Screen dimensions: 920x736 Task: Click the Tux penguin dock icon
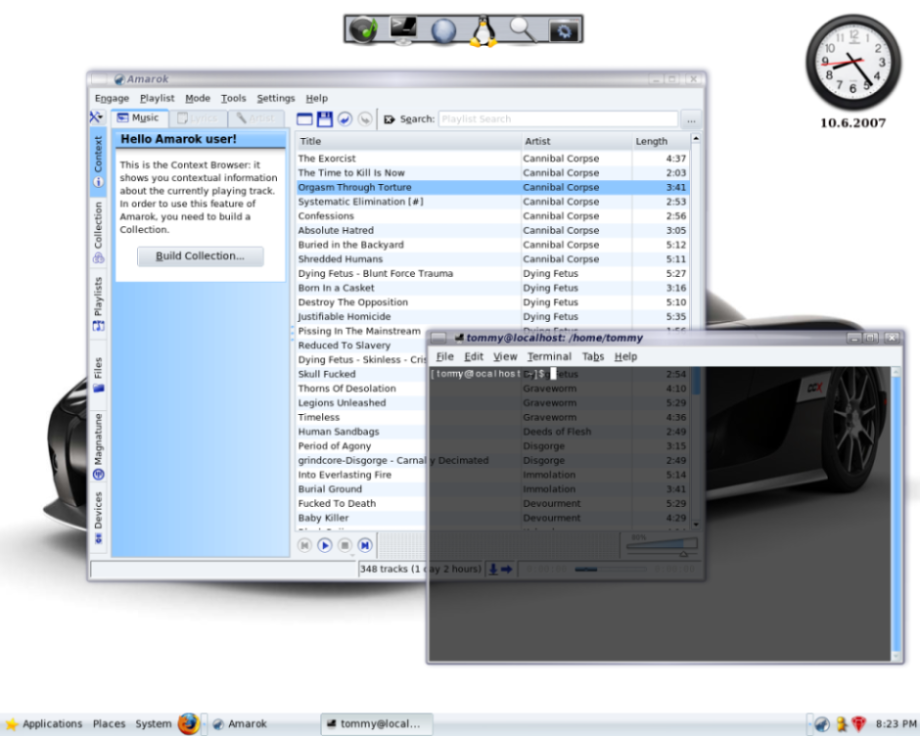483,31
